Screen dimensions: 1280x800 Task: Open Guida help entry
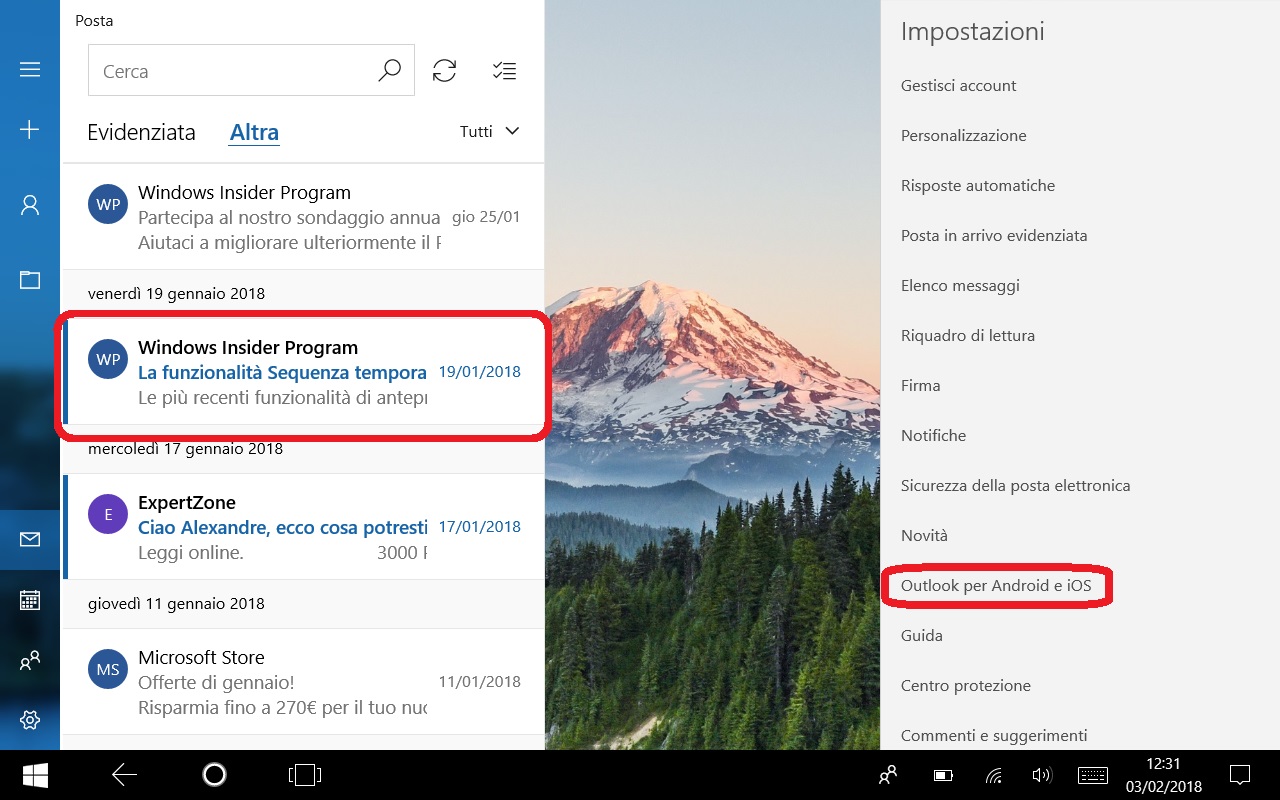(x=921, y=635)
